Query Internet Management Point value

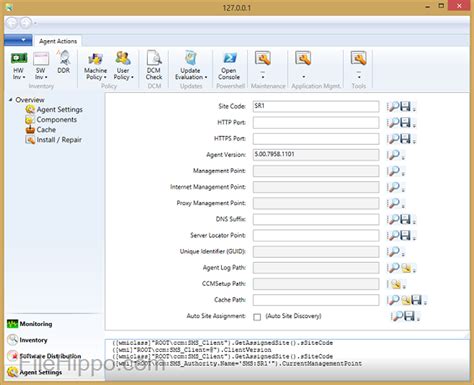coord(393,187)
